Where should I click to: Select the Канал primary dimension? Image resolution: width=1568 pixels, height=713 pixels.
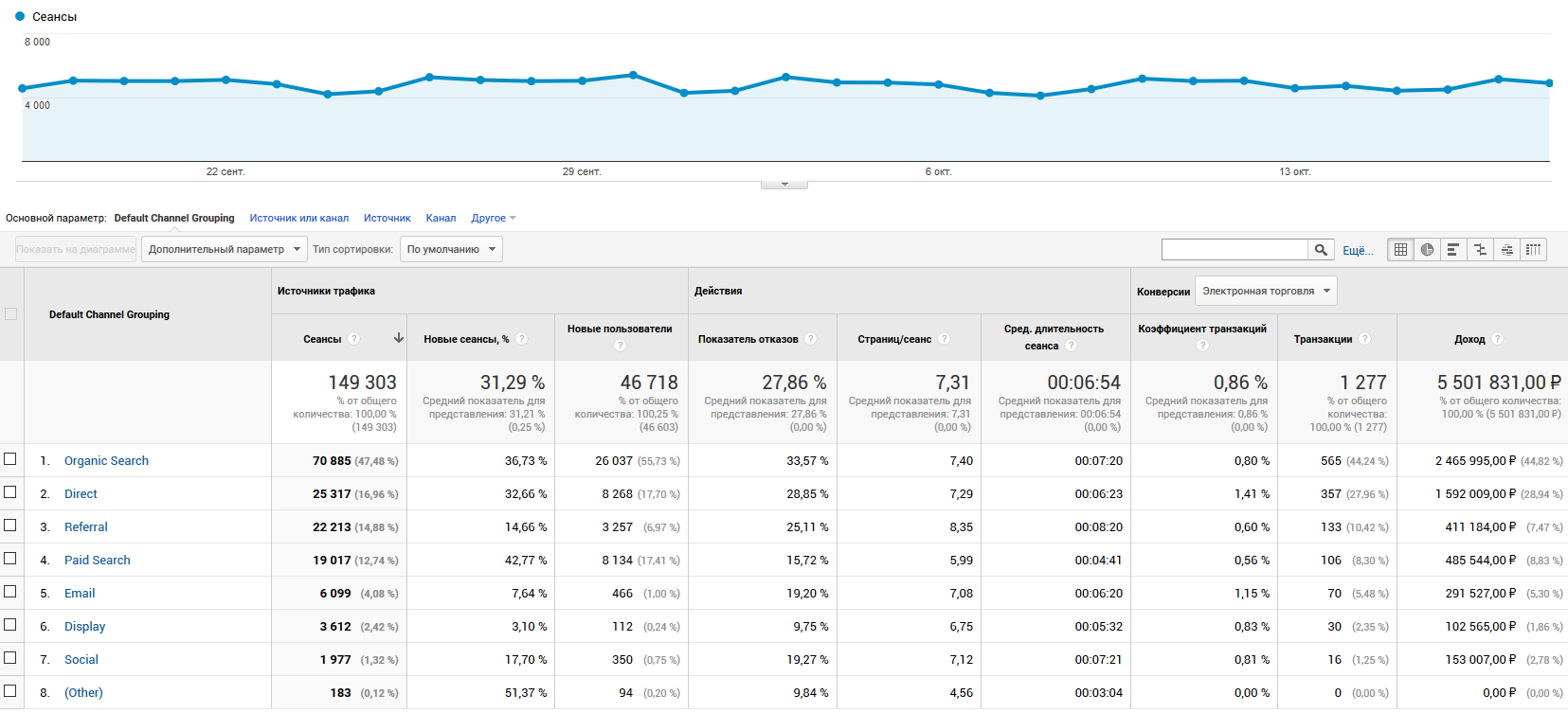(441, 219)
